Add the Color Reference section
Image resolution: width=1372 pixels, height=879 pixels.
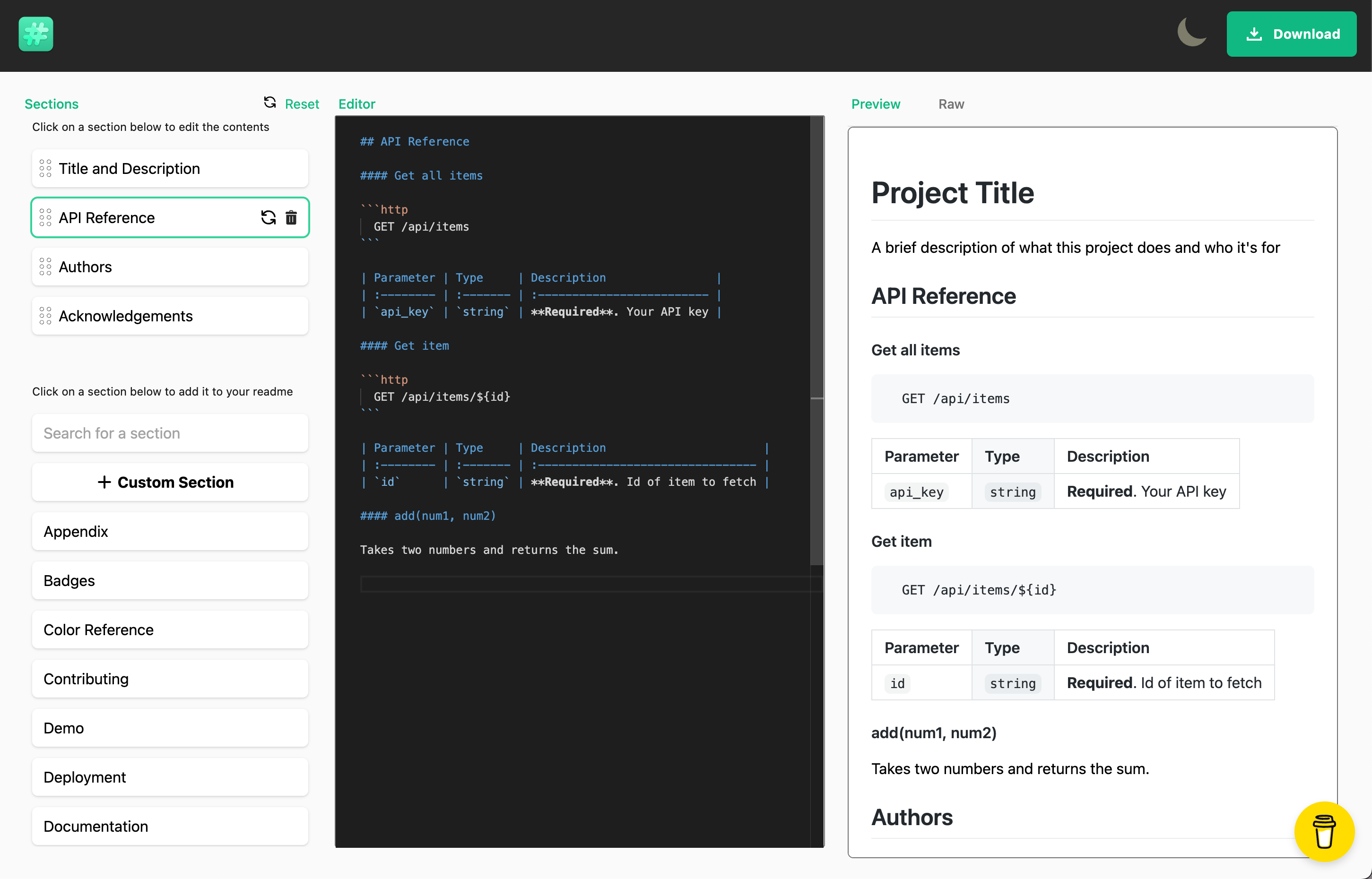(x=170, y=629)
